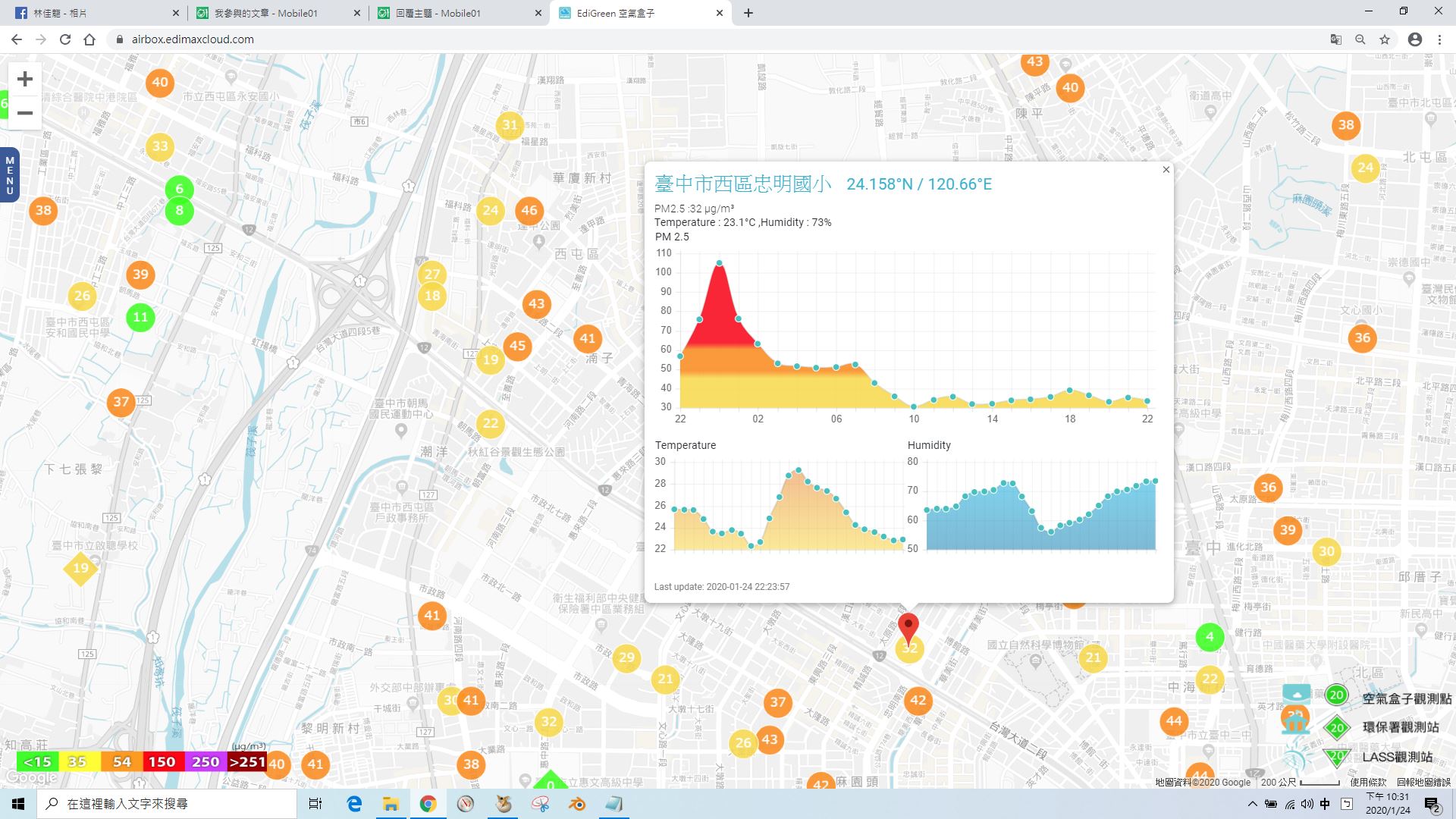Close the 忠明國小 sensor info popup
Image resolution: width=1456 pixels, height=819 pixels.
pos(1166,170)
